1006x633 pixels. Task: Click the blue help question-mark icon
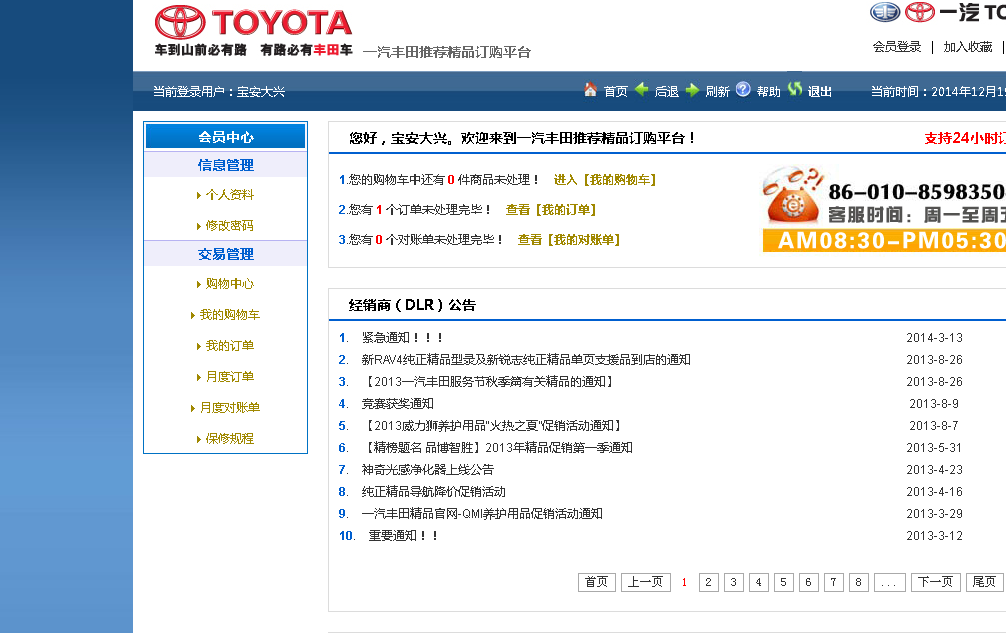point(743,89)
